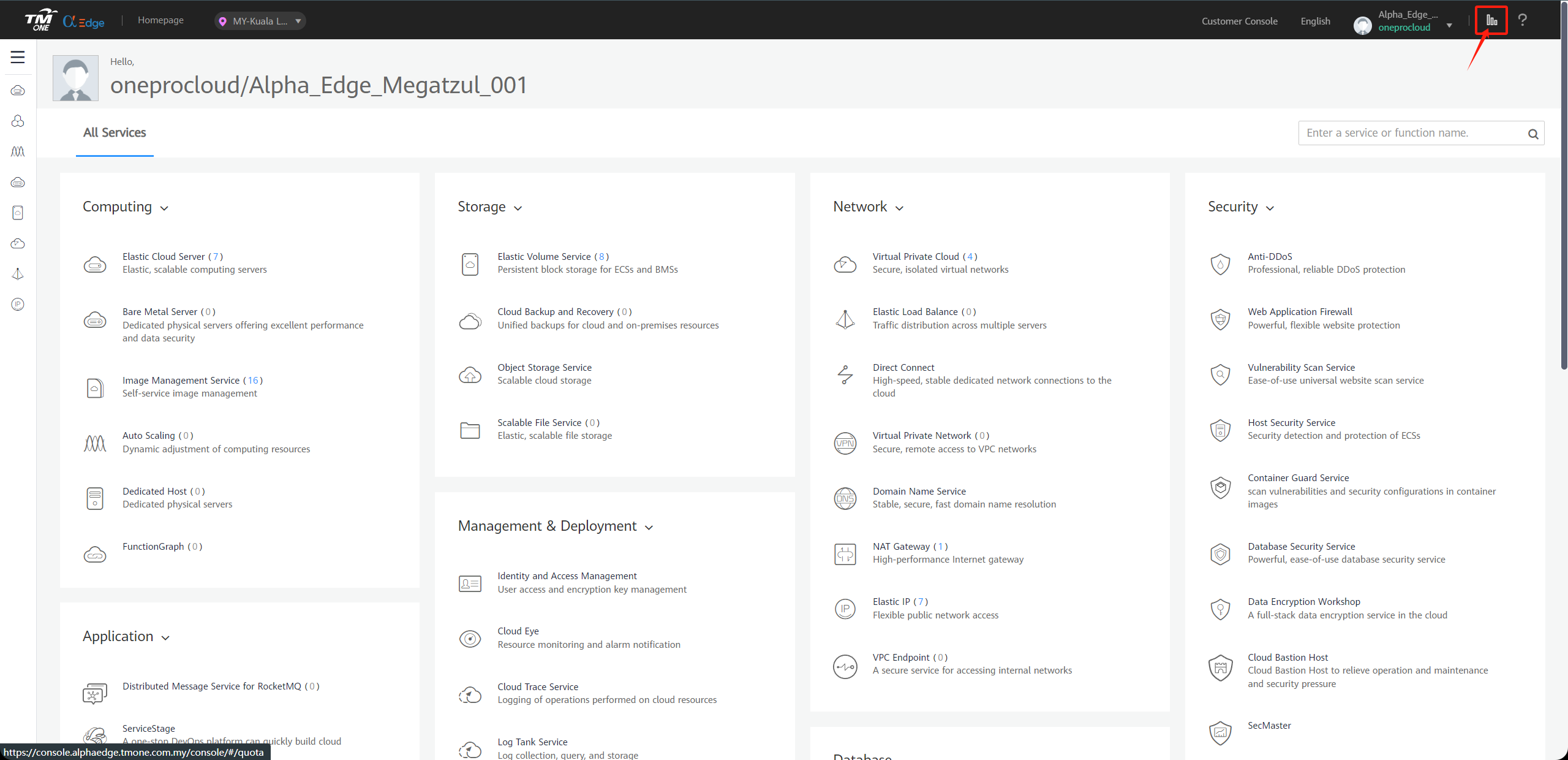Click the homepage navigation icon sidebar
This screenshot has width=1568, height=760.
(18, 57)
